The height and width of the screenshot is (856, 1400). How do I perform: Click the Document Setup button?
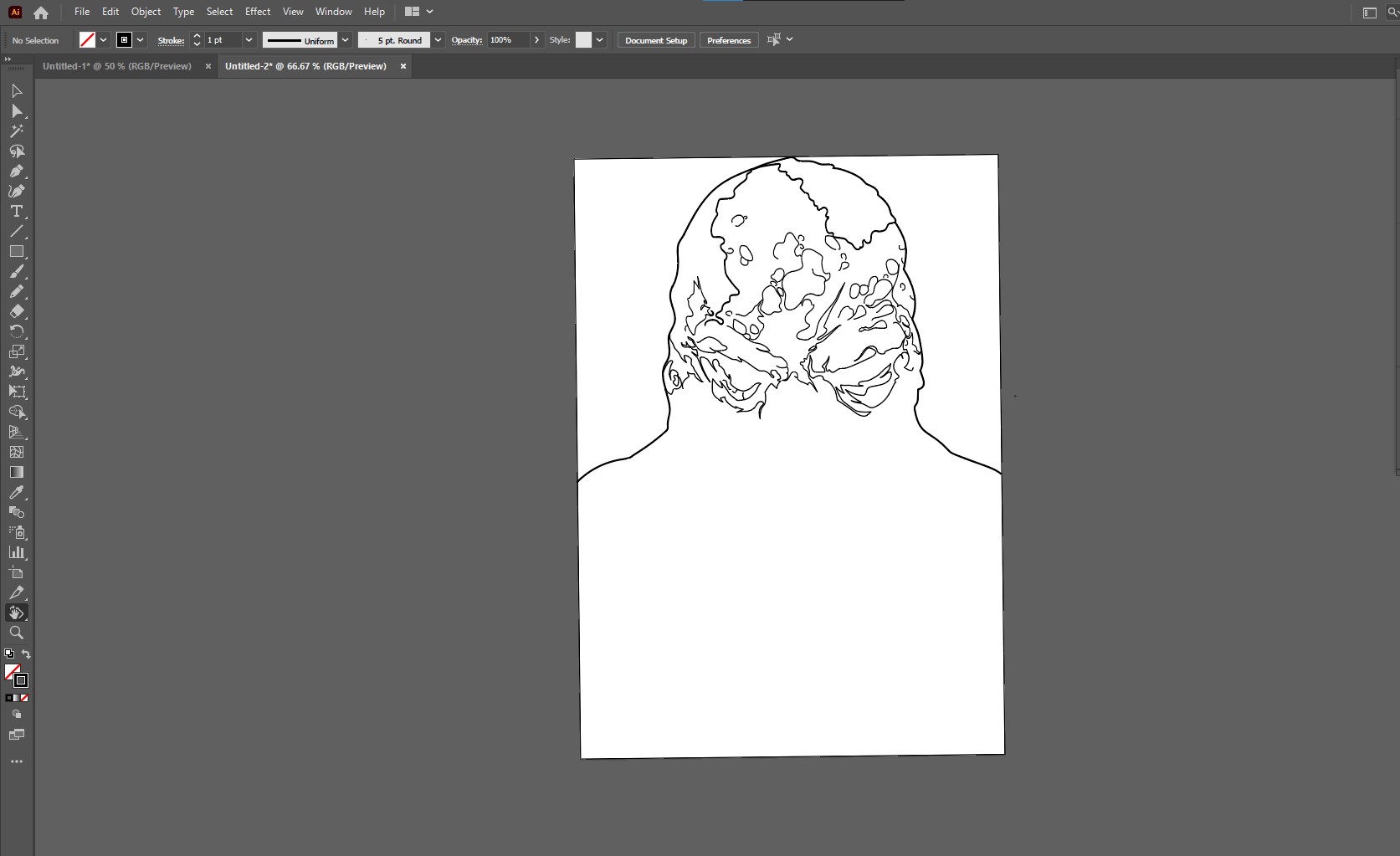[x=656, y=40]
